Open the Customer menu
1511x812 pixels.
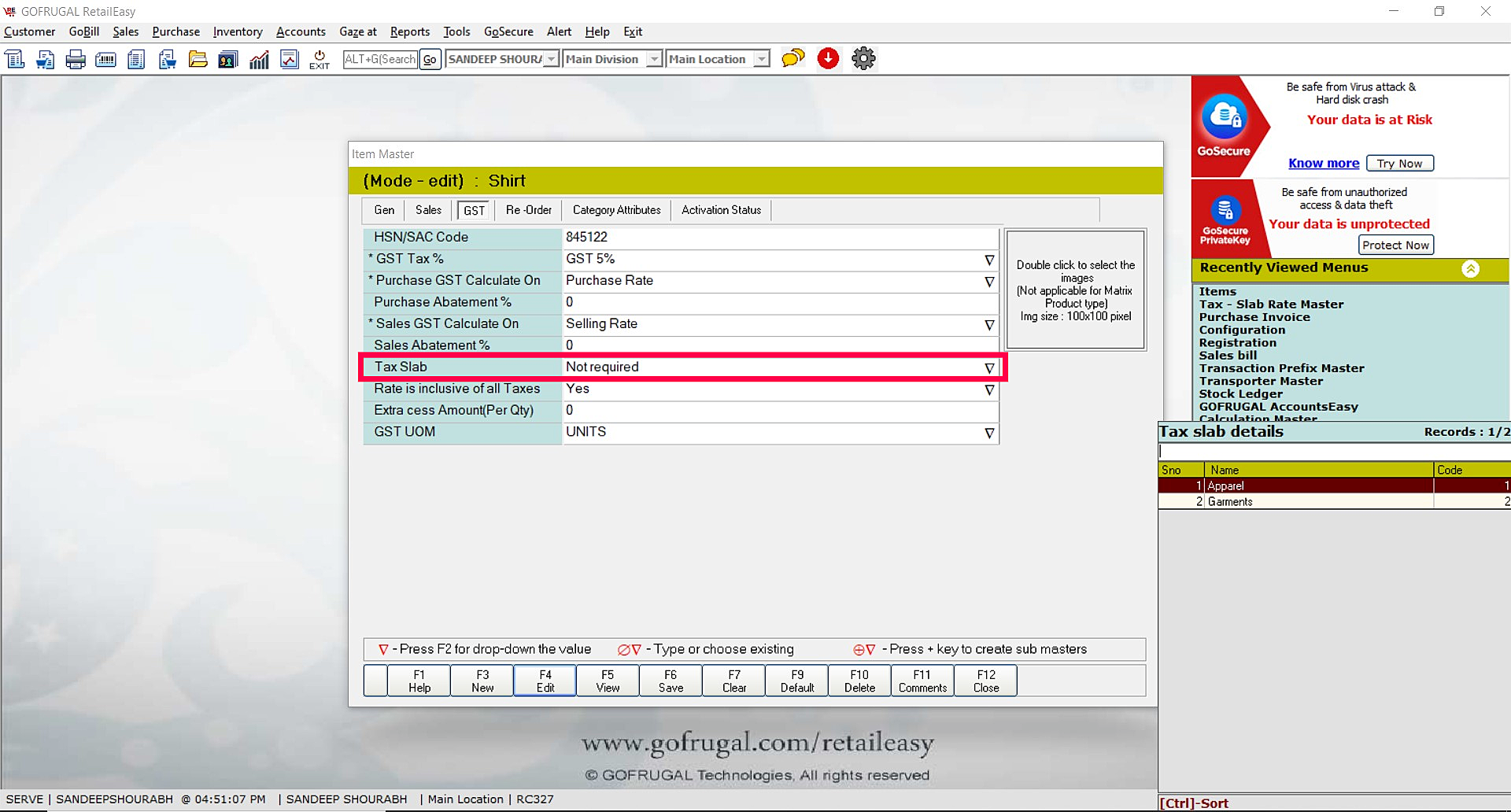(x=30, y=31)
